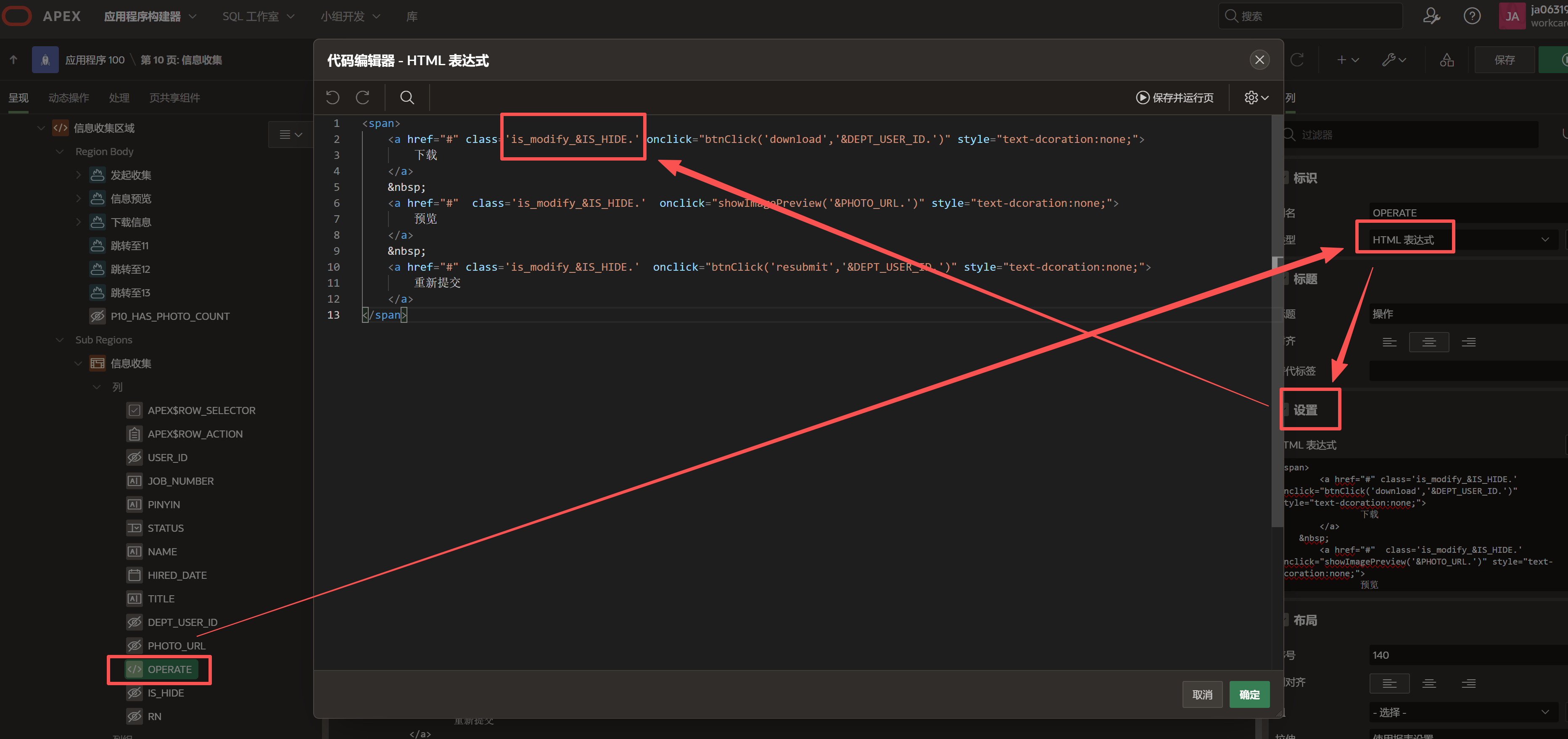
Task: Open the editor settings gear menu
Action: 1257,98
